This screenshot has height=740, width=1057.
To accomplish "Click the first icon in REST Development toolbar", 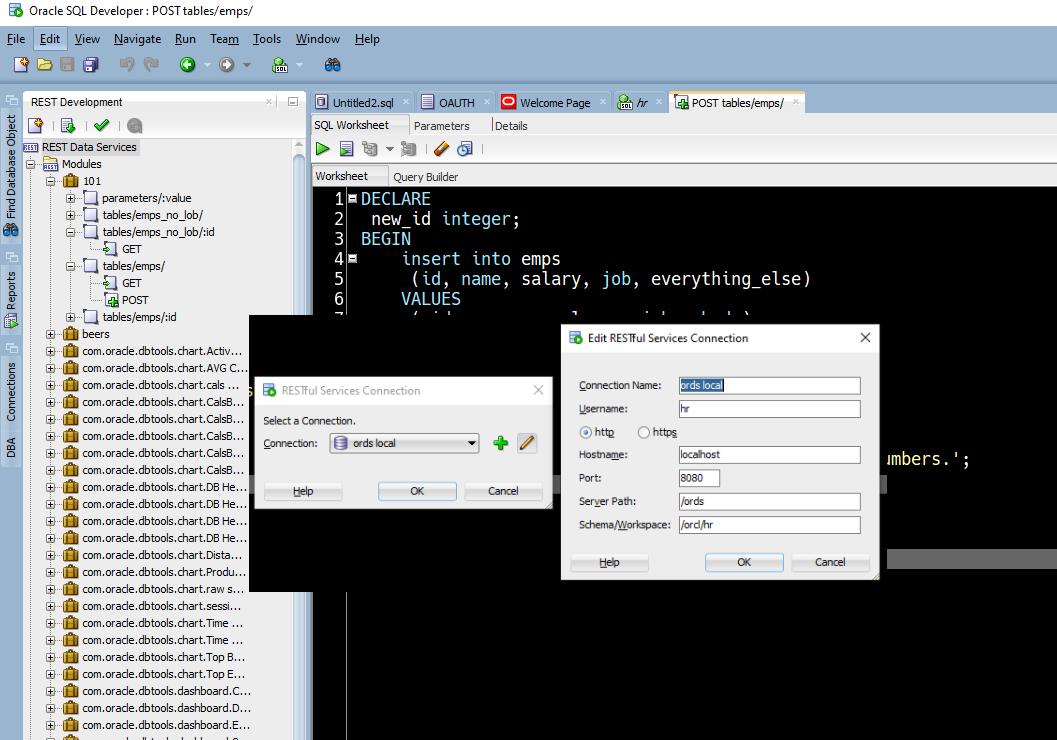I will [36, 125].
